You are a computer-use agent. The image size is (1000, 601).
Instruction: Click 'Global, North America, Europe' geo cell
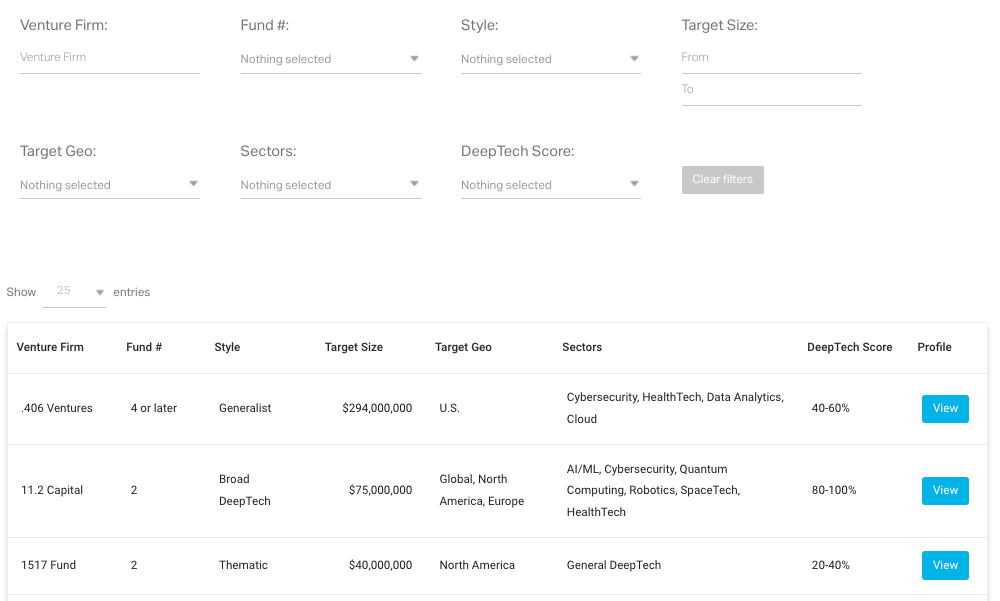point(482,490)
